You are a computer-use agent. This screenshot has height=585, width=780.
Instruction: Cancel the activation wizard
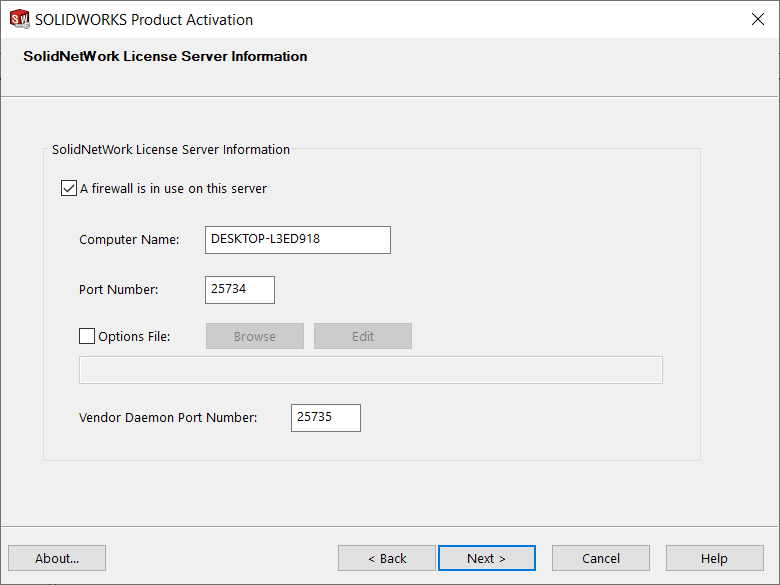(x=601, y=558)
